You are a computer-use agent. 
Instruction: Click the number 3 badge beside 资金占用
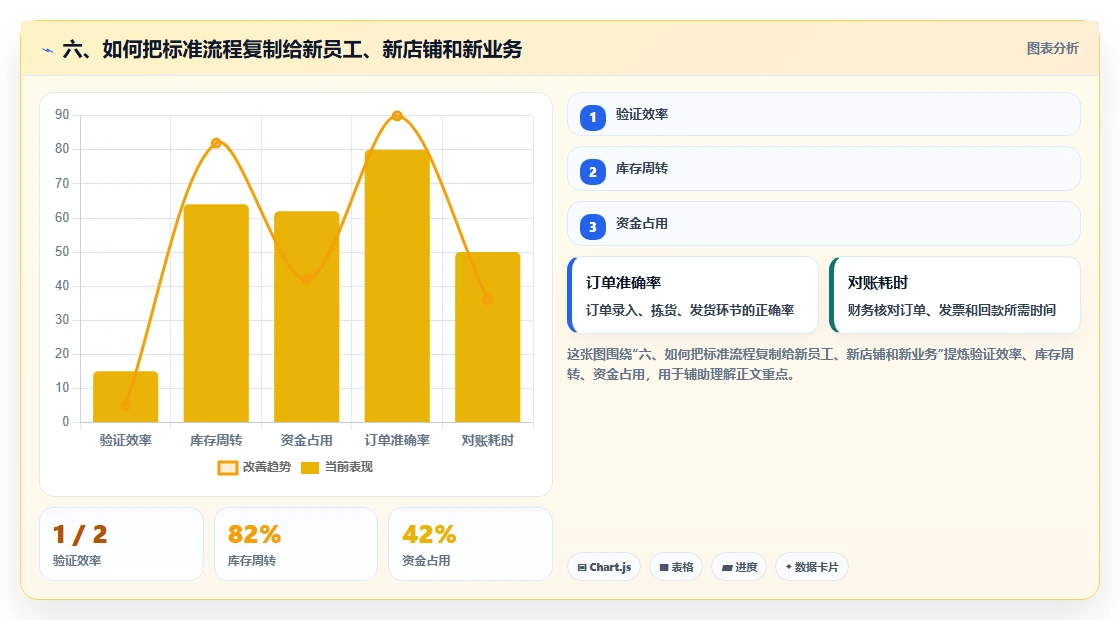pos(592,226)
